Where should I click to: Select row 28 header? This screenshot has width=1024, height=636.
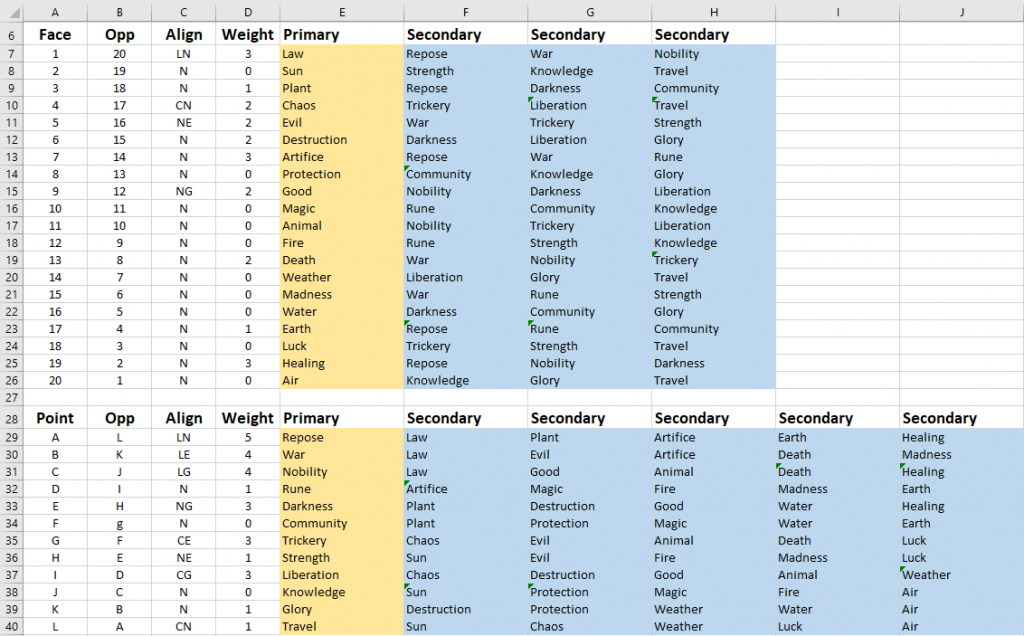point(12,418)
